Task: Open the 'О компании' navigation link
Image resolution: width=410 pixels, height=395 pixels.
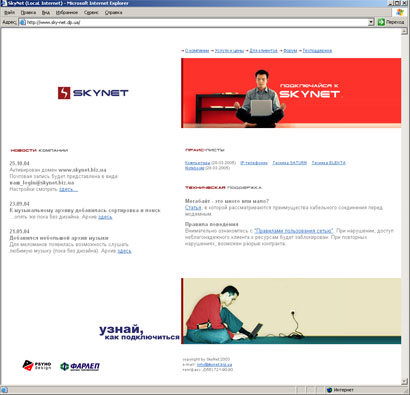Action: pyautogui.click(x=197, y=51)
